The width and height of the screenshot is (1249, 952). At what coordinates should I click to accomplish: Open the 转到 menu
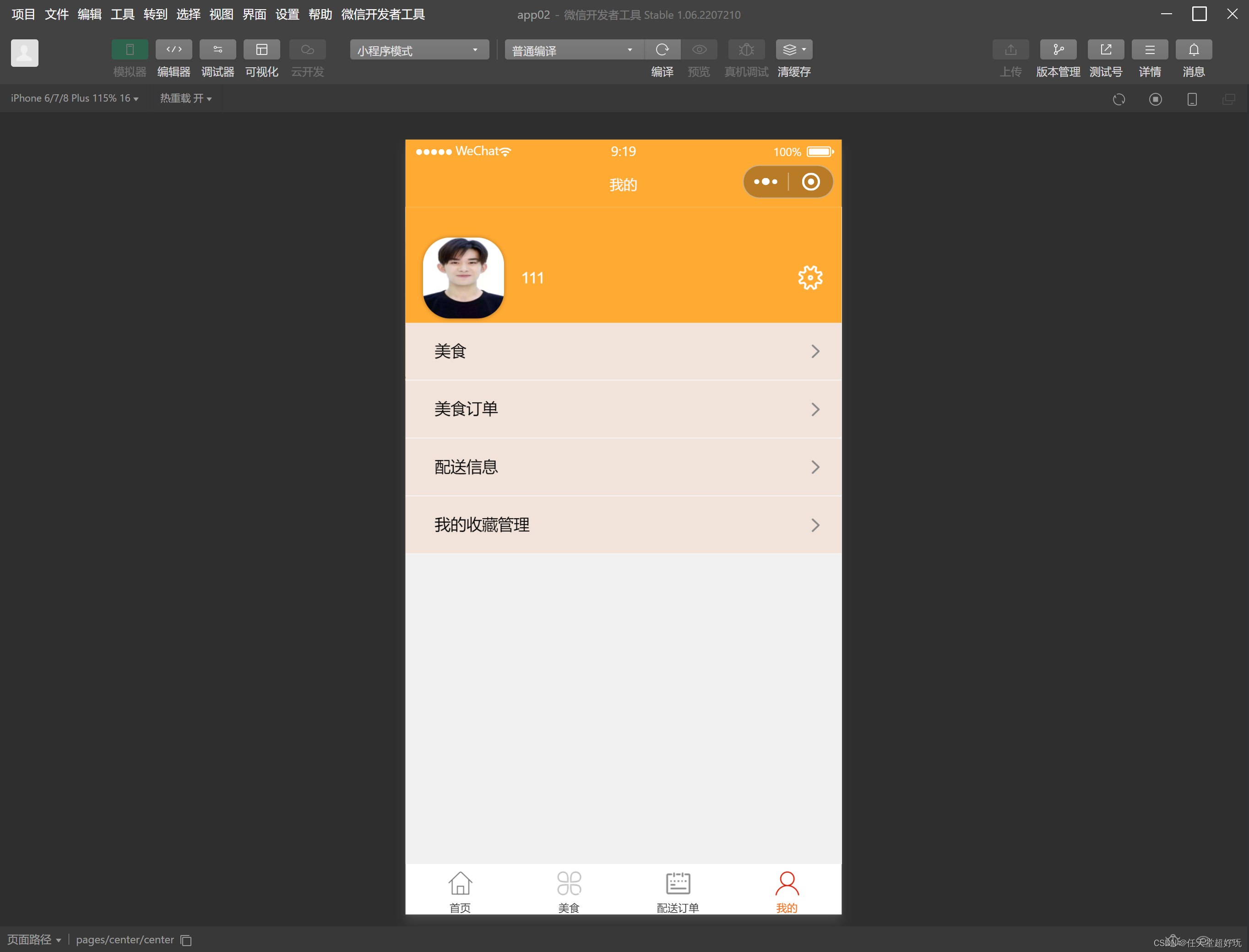155,14
